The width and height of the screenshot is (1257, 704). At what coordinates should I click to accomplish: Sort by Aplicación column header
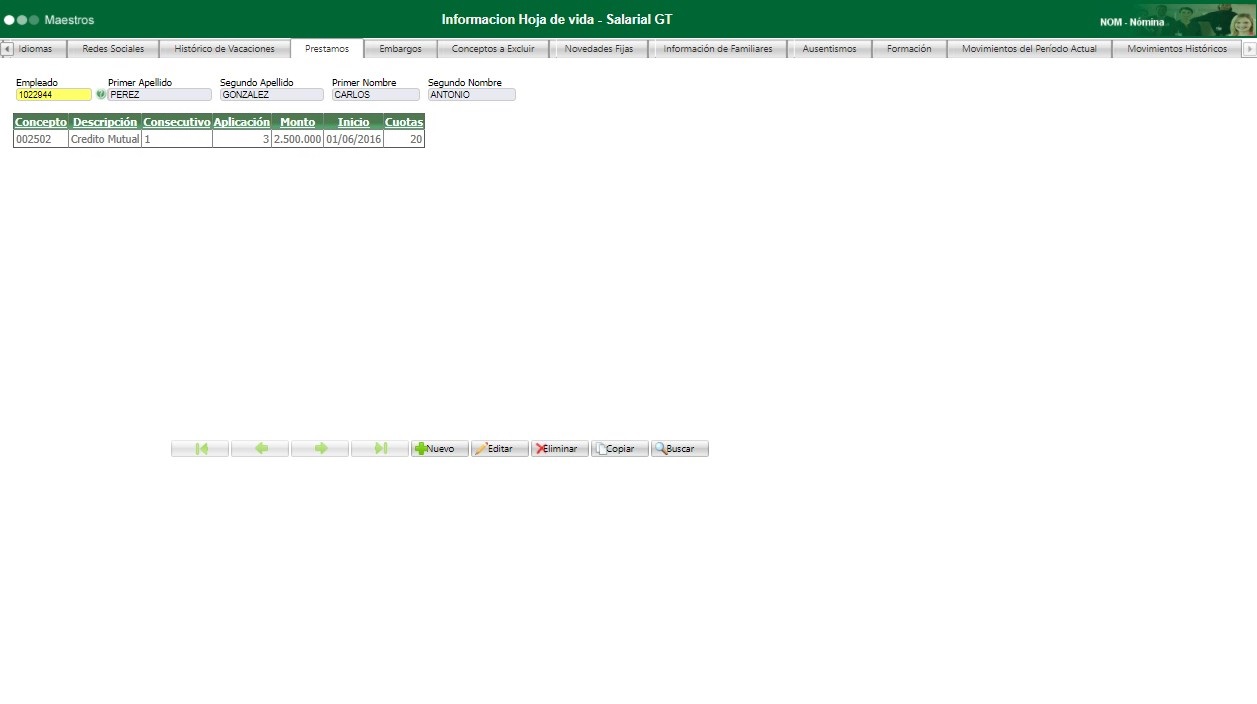click(x=242, y=122)
